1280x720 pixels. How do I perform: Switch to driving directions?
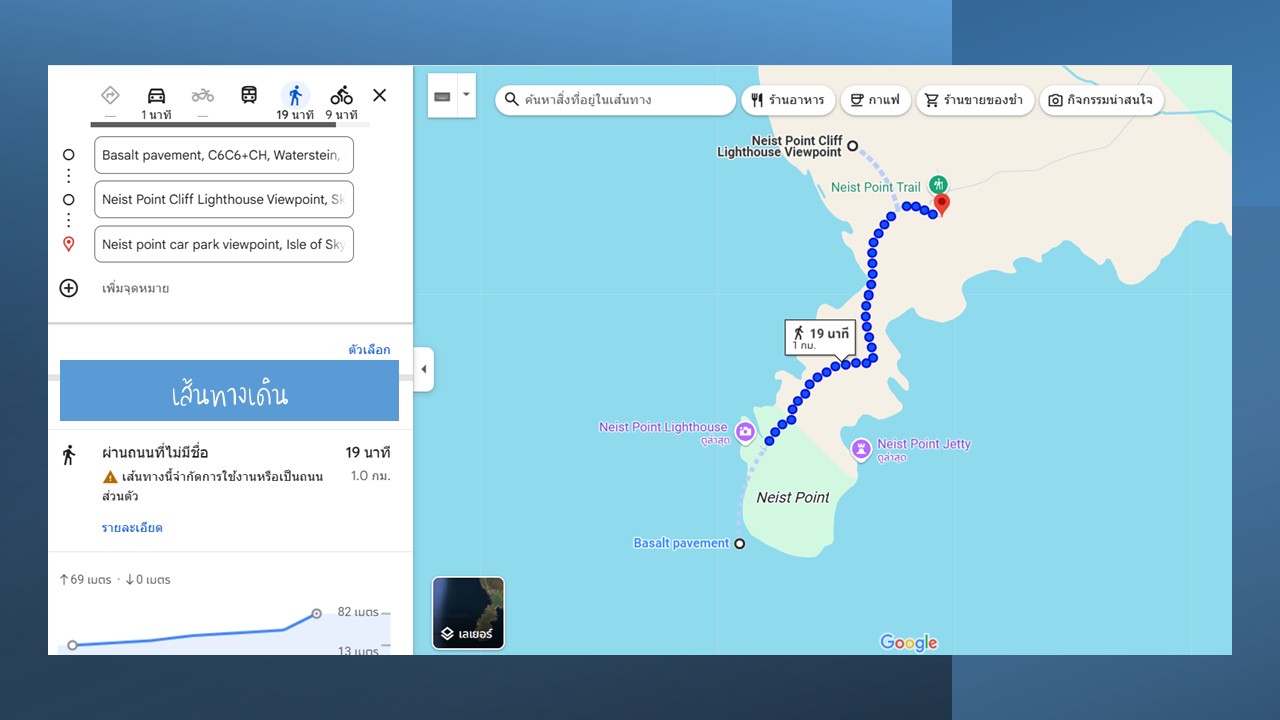(x=157, y=95)
